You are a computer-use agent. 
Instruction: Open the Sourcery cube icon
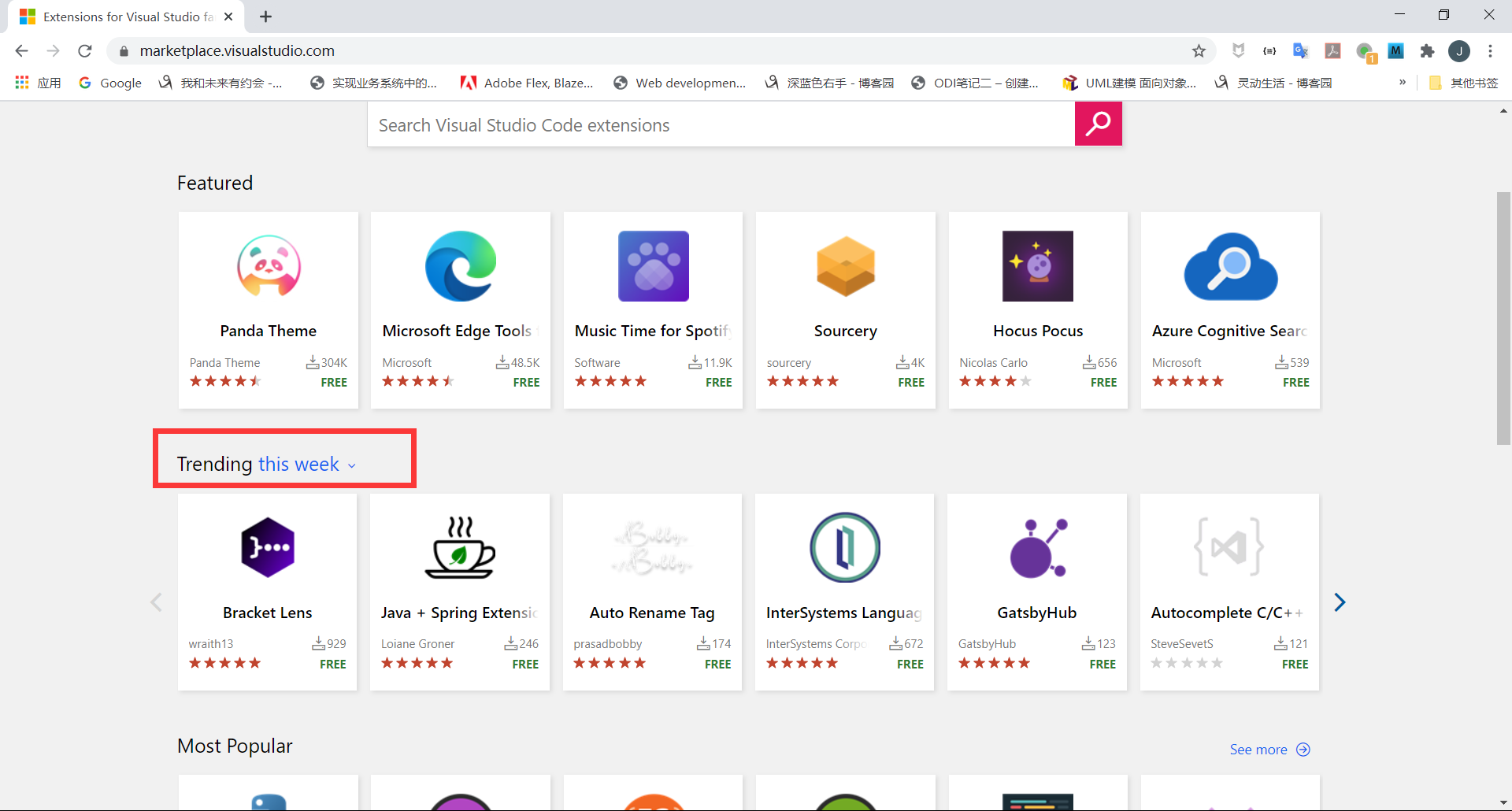[846, 266]
